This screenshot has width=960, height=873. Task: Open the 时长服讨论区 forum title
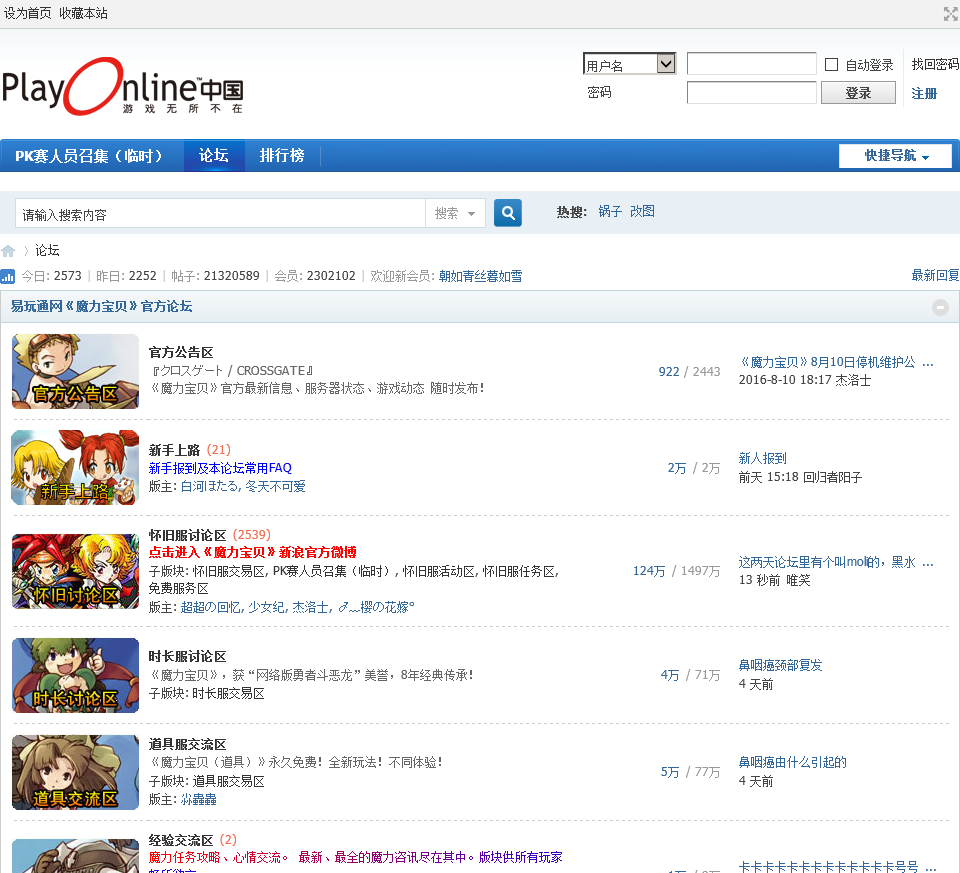[x=187, y=656]
